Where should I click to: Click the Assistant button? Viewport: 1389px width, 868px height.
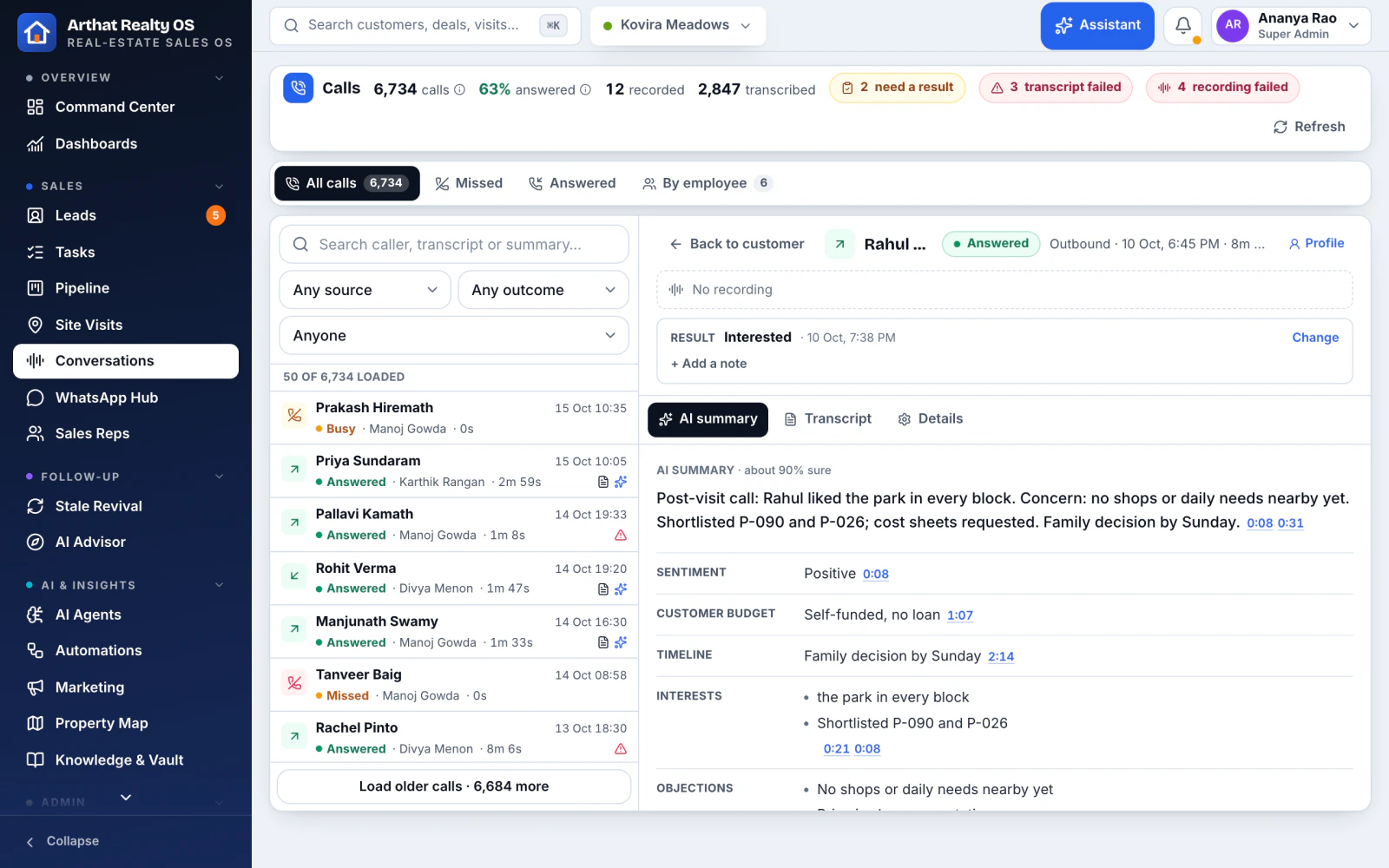(1097, 26)
